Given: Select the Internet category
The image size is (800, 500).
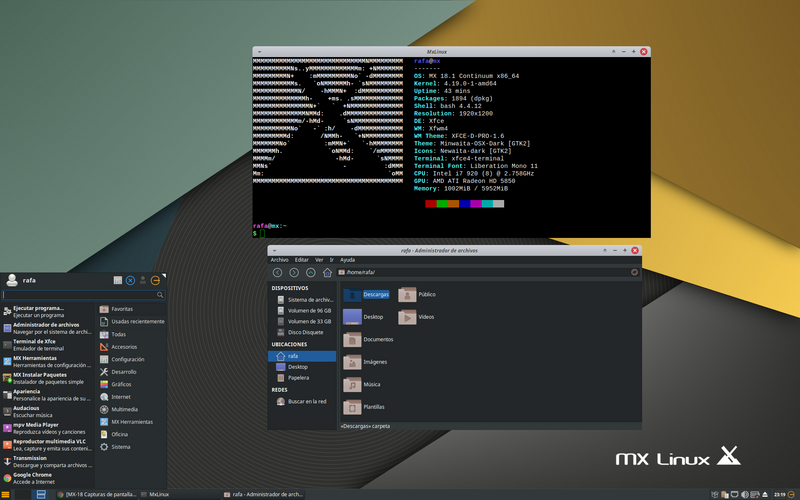Looking at the screenshot, I should coord(131,396).
